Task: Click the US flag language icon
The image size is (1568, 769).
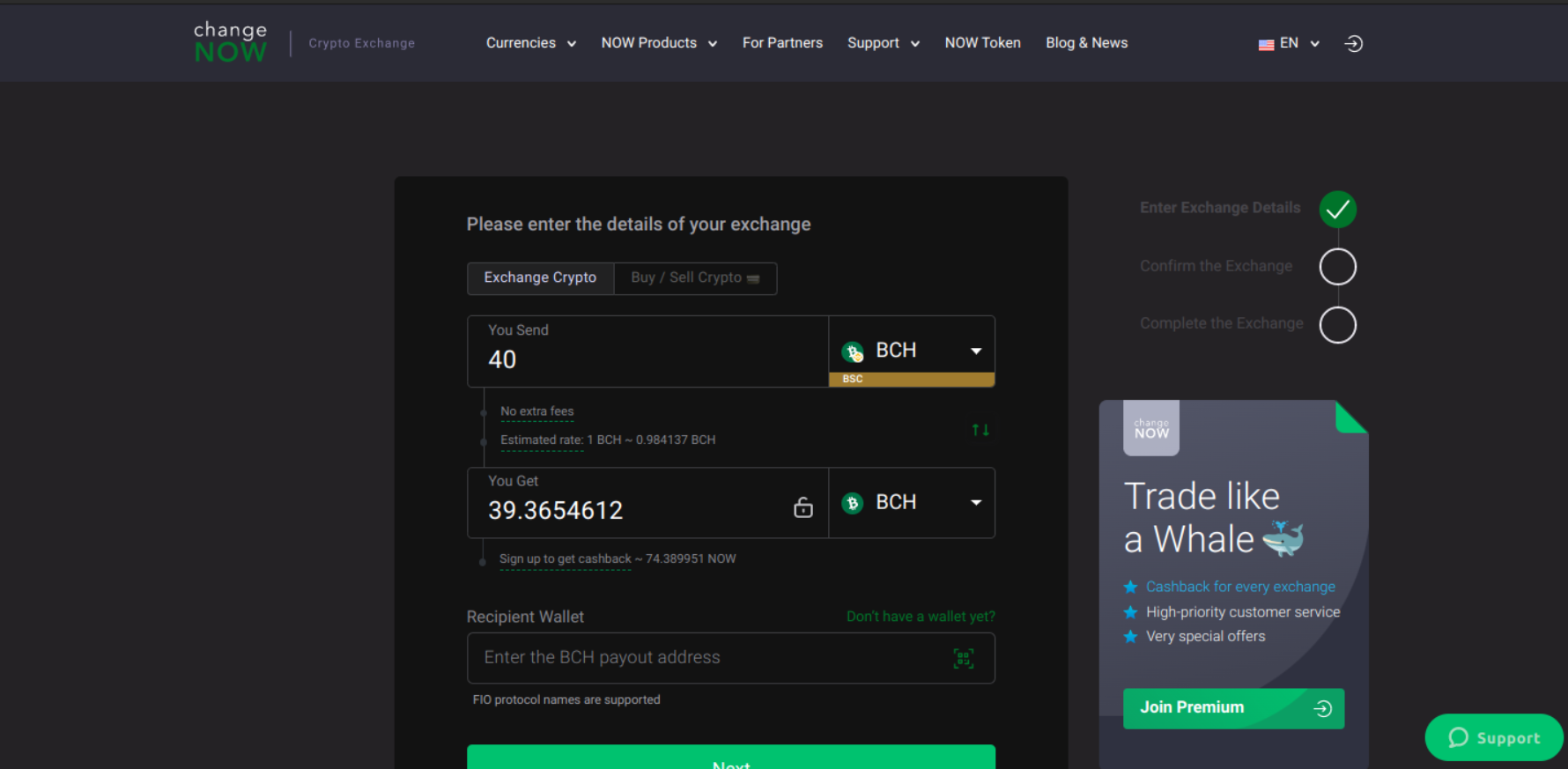Action: click(1266, 44)
